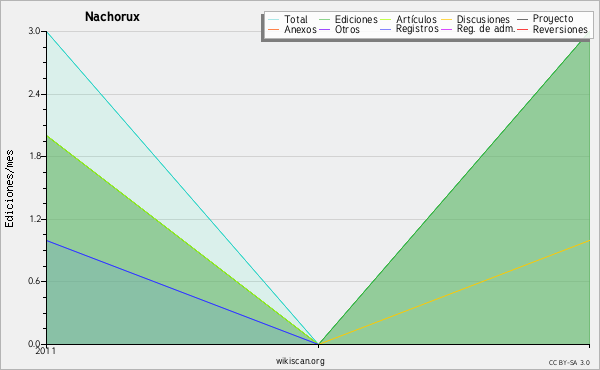This screenshot has height=370, width=600.
Task: Click the 1.2 y-axis tick value
Action: pos(34,219)
